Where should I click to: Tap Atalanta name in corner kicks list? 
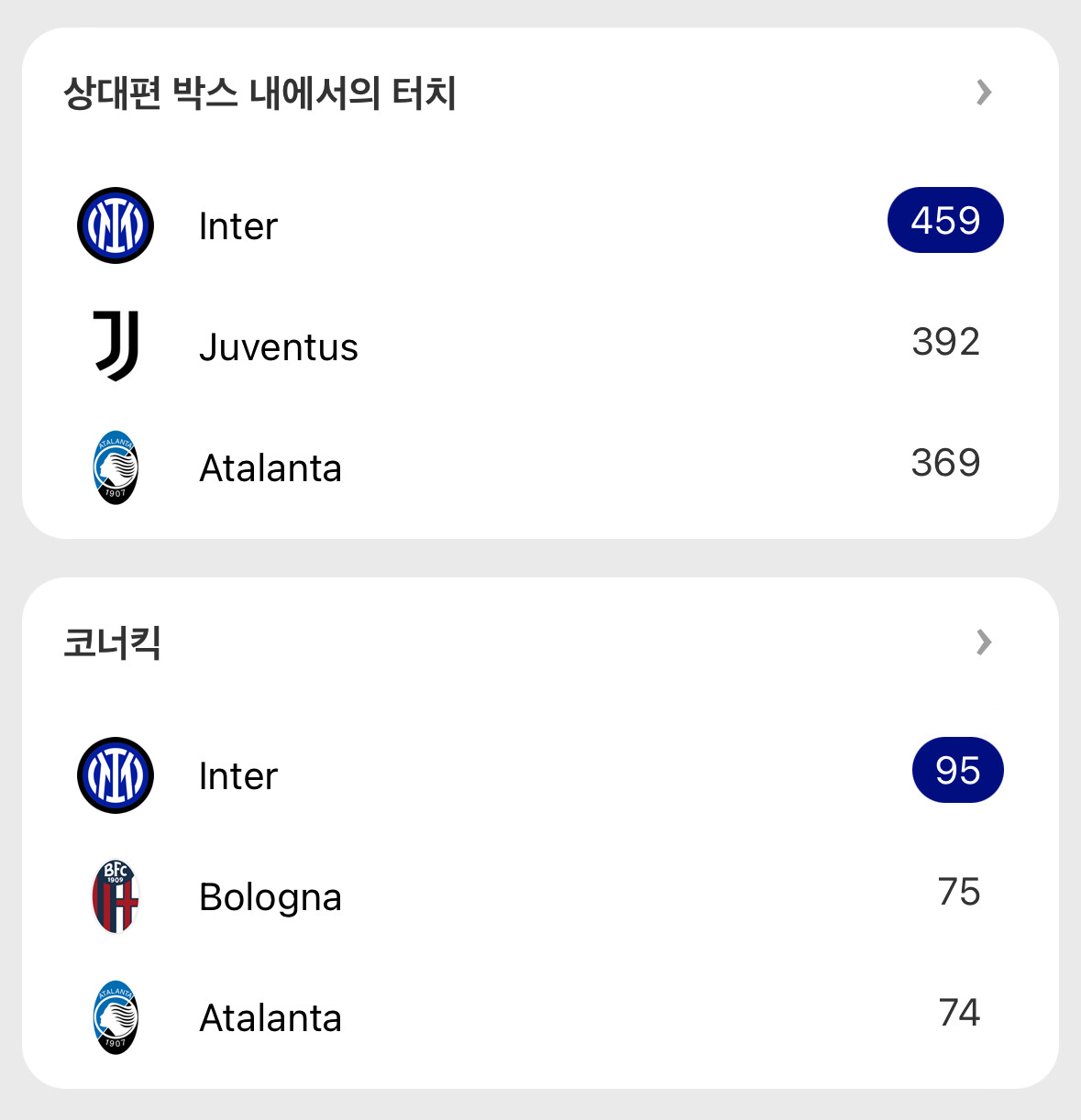[x=270, y=1018]
